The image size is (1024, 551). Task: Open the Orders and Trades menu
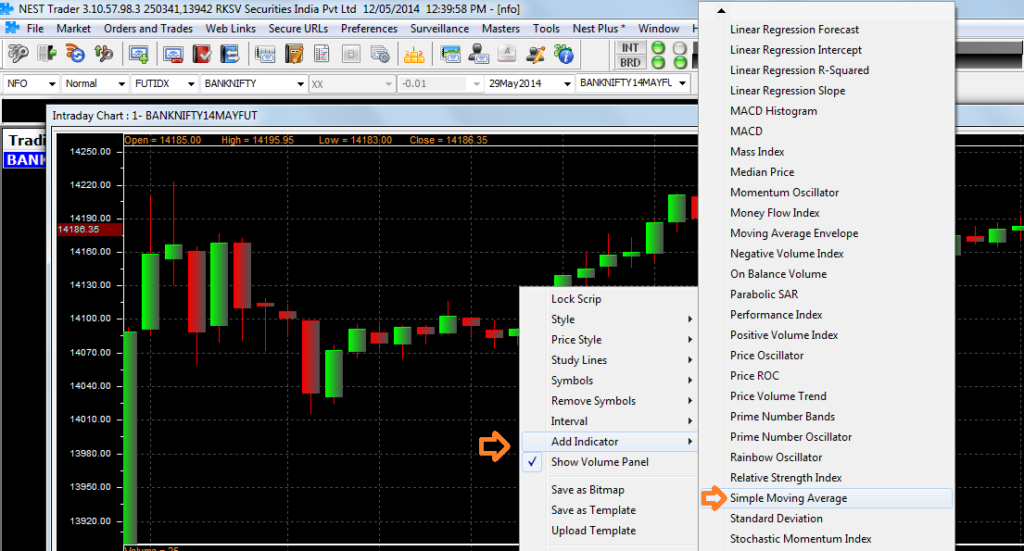148,29
